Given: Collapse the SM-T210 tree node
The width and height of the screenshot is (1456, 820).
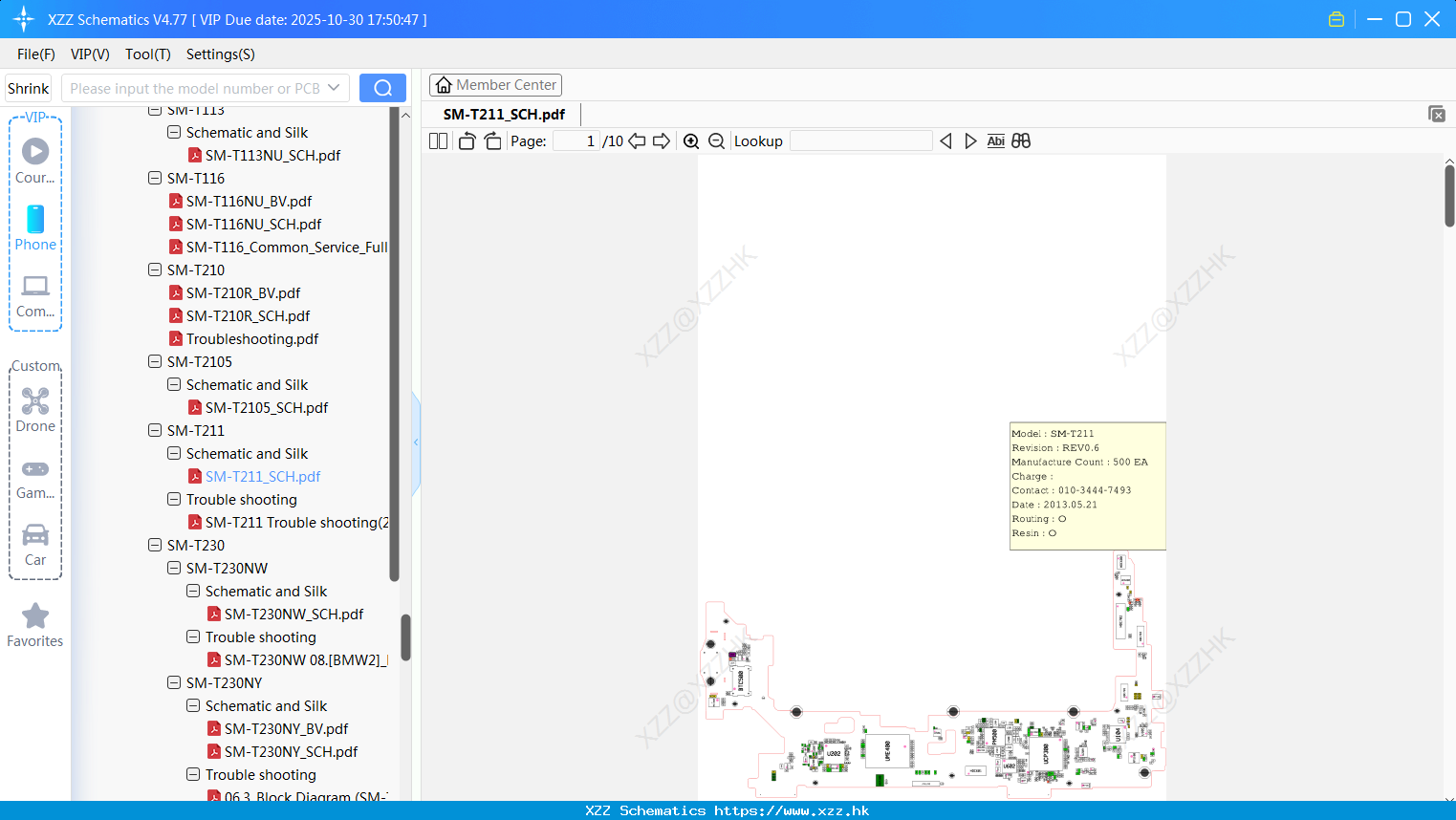Looking at the screenshot, I should pos(155,270).
